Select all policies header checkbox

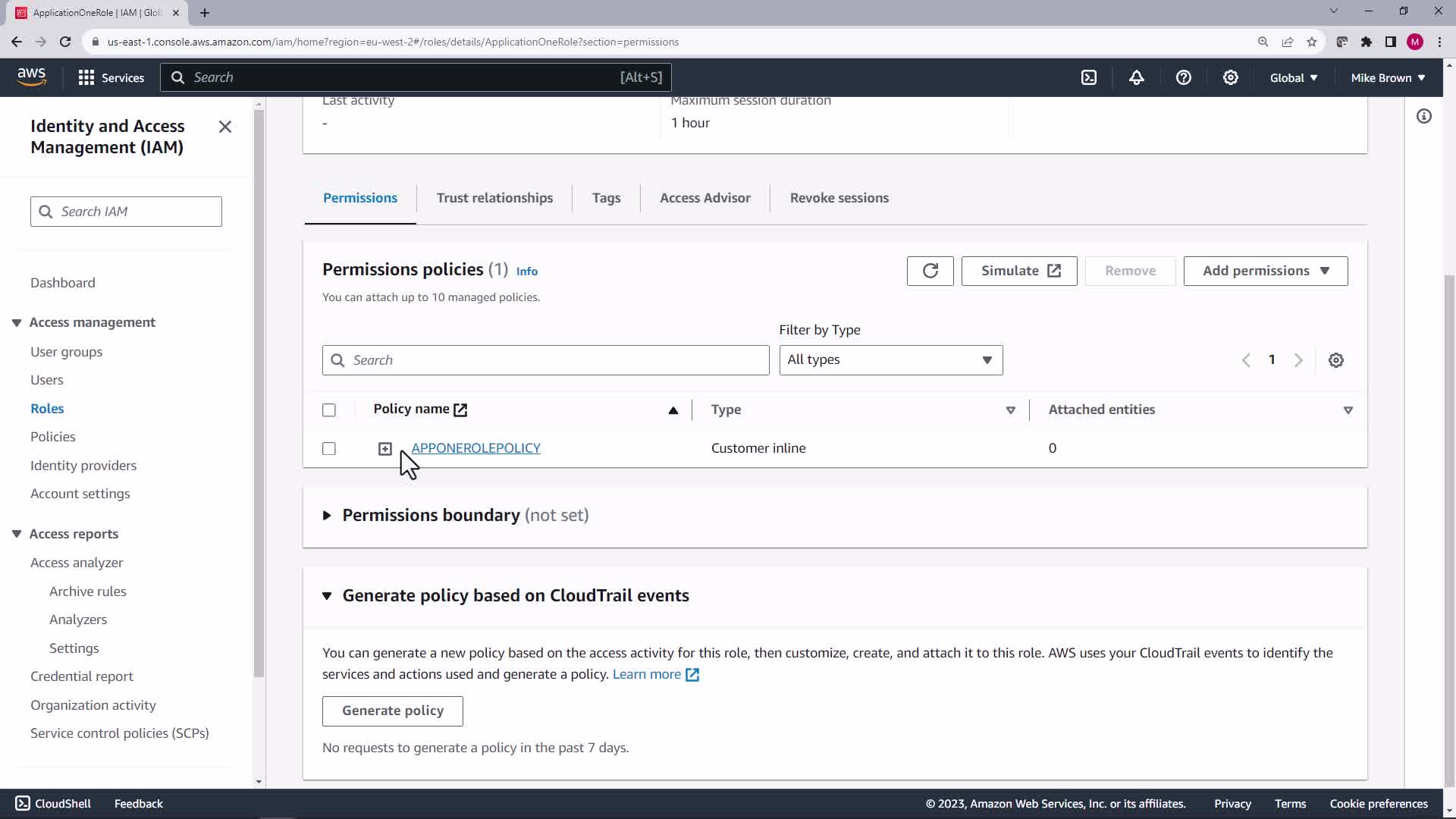click(329, 410)
